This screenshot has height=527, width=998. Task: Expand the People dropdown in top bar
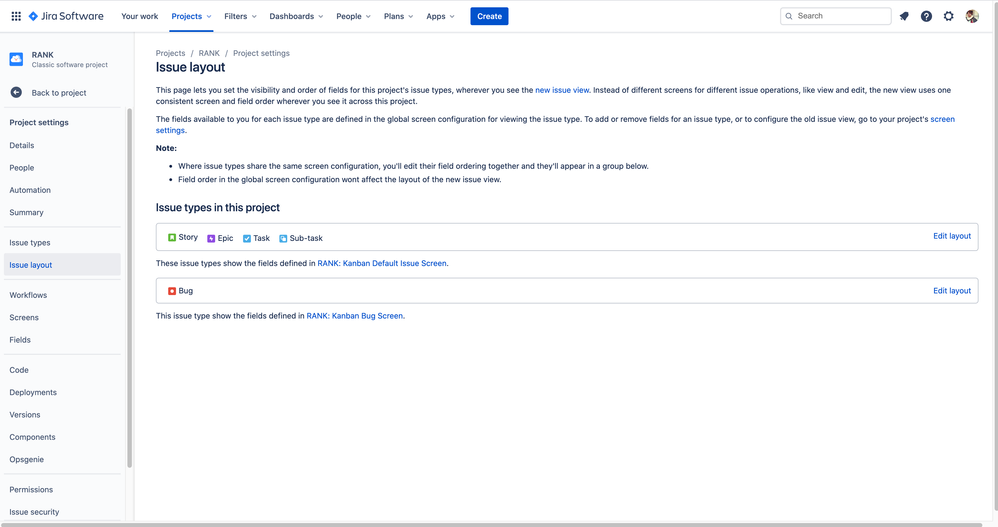pyautogui.click(x=353, y=16)
